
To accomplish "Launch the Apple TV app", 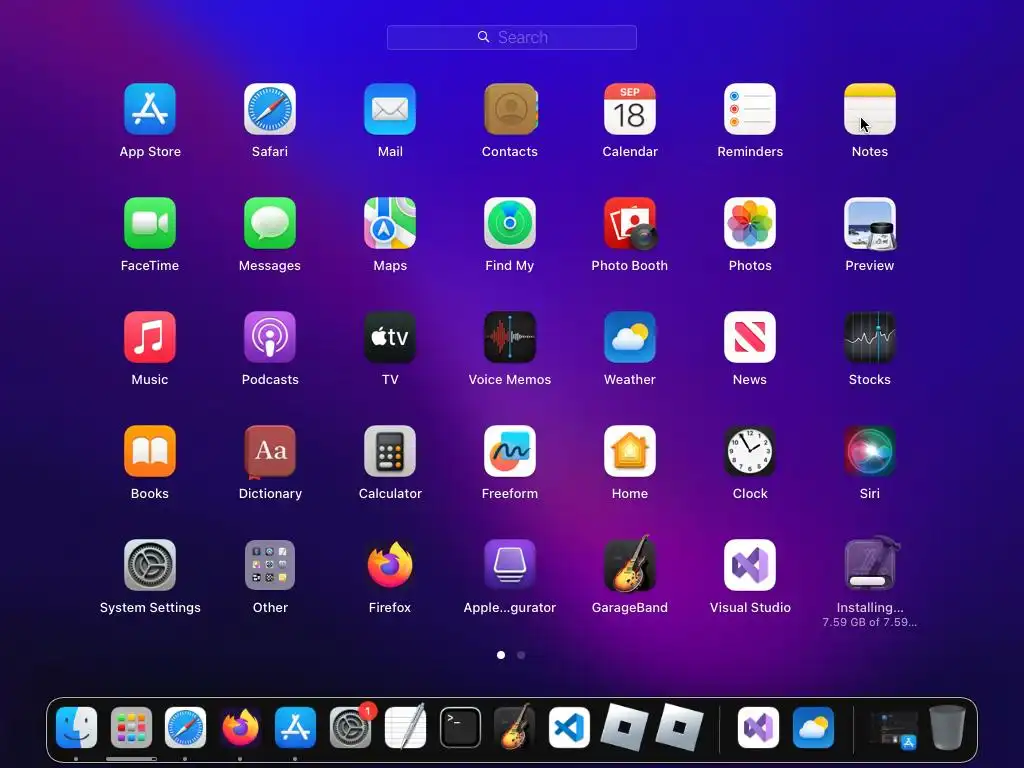I will 390,337.
